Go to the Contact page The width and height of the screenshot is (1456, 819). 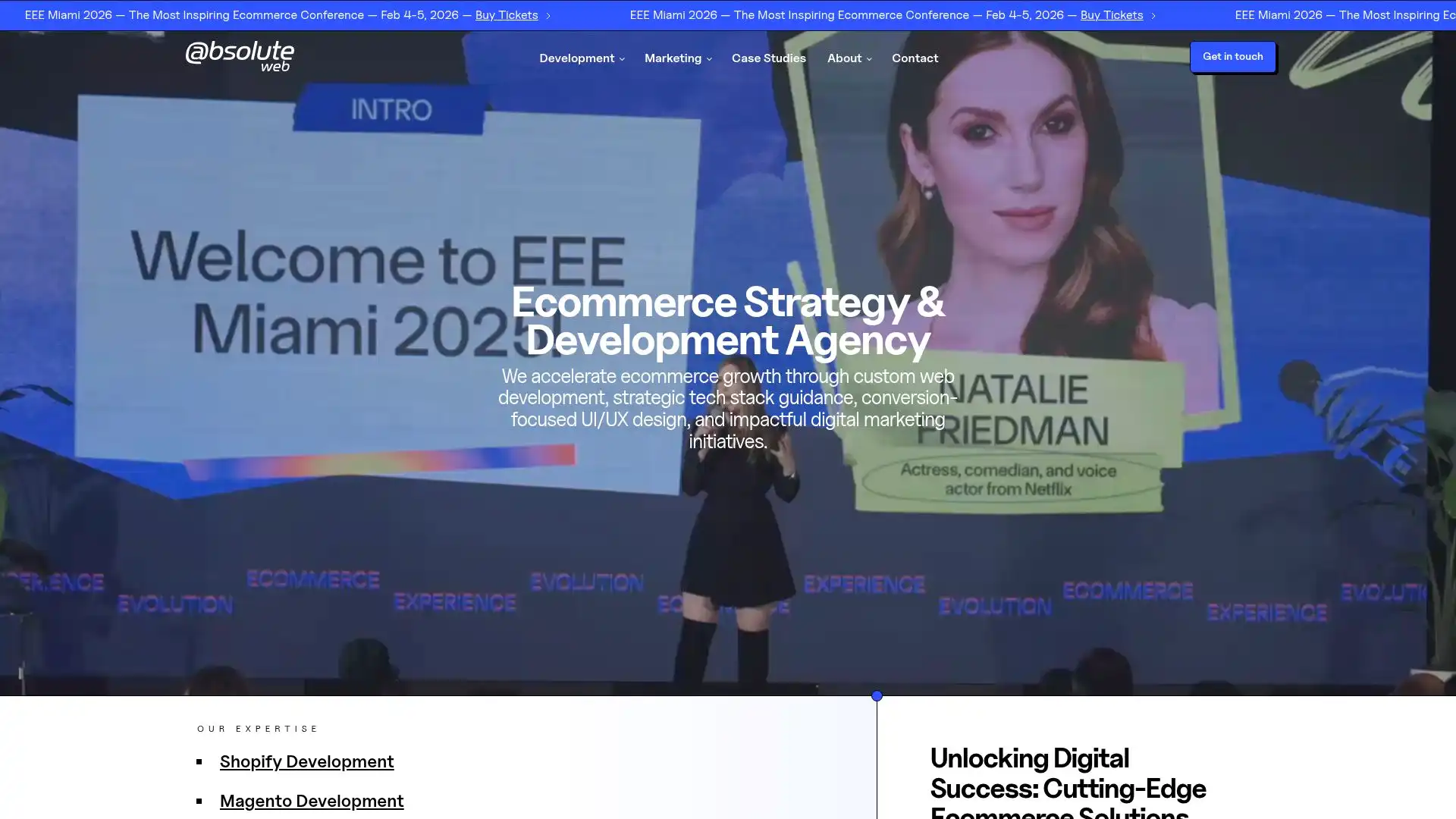(x=915, y=58)
